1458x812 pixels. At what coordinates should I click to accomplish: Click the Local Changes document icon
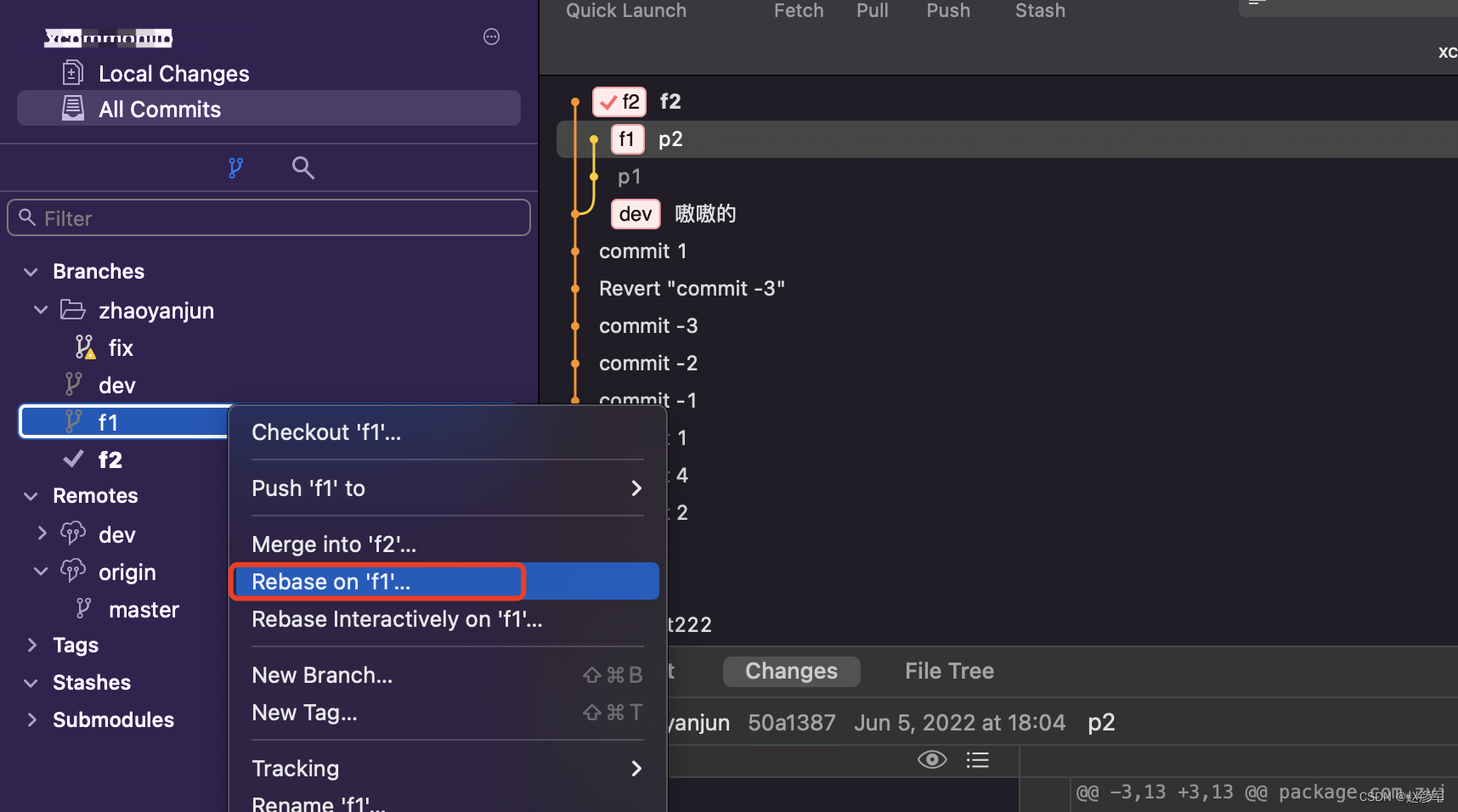click(73, 73)
